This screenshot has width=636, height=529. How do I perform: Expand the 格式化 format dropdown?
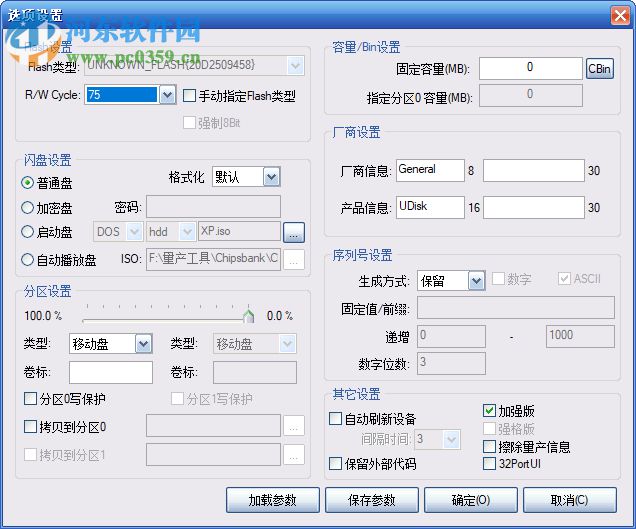coord(272,177)
